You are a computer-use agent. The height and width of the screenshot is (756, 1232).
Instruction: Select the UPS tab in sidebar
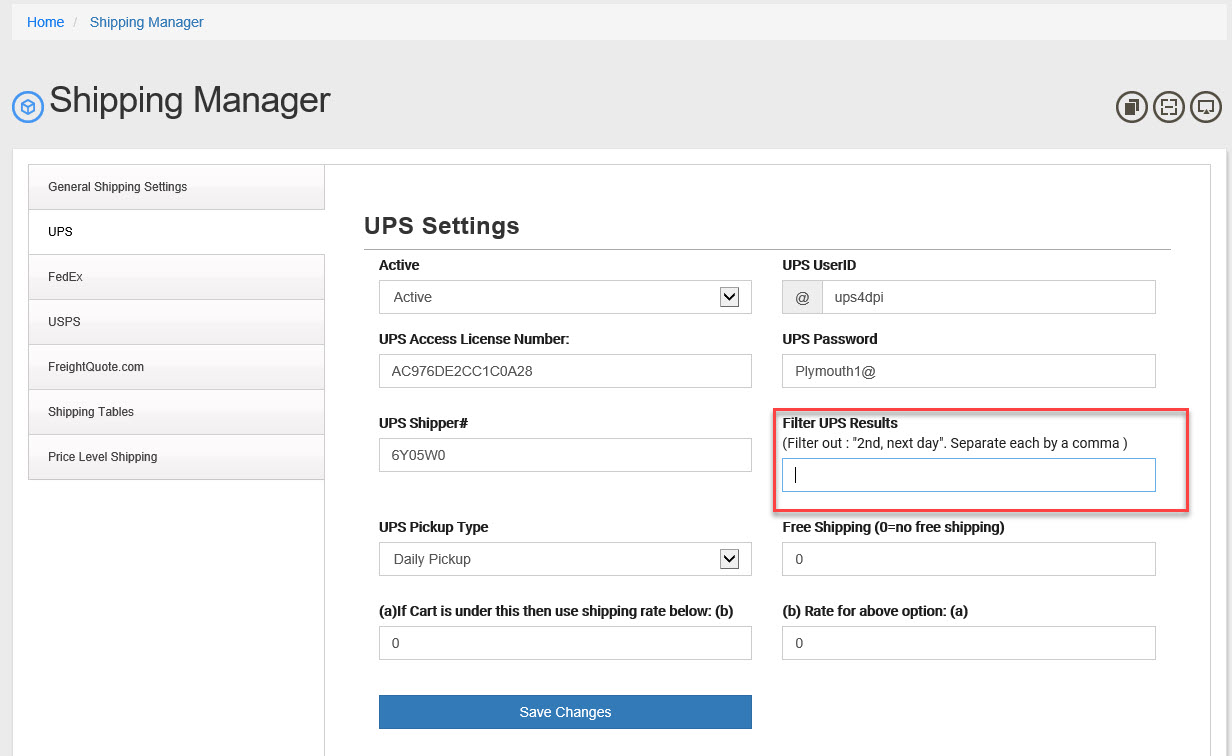coord(176,232)
